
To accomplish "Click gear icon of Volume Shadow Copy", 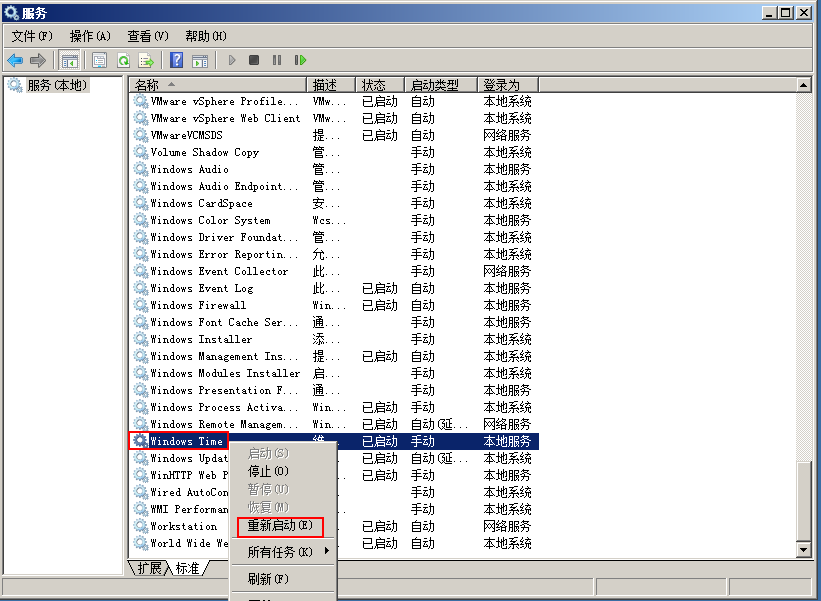I will click(x=140, y=152).
